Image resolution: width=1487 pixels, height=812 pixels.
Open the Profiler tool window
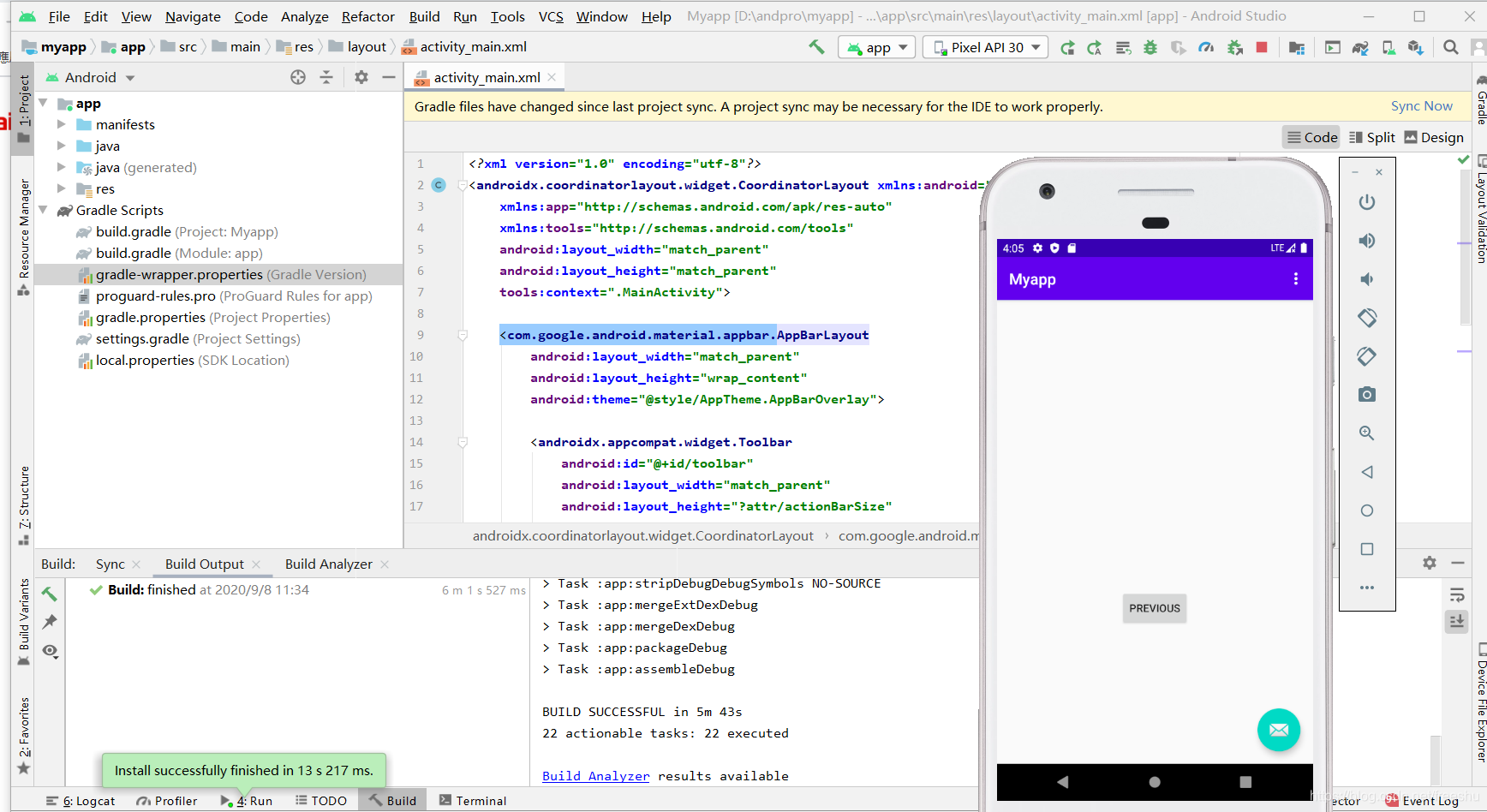(167, 801)
